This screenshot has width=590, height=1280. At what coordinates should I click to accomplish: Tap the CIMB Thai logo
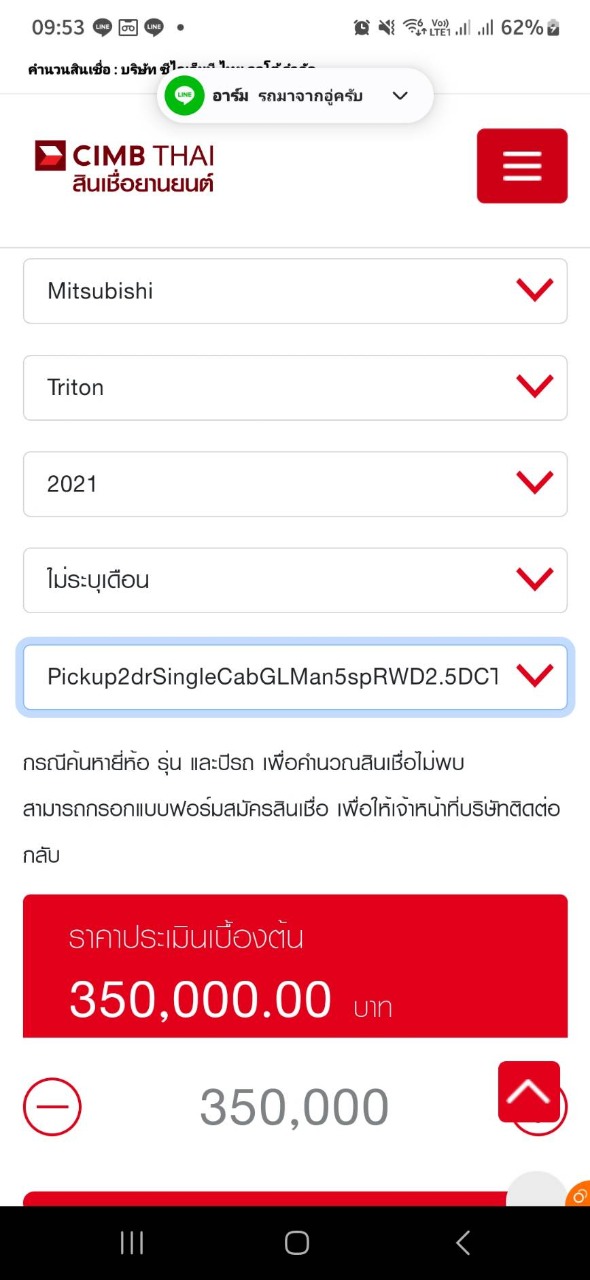[124, 166]
